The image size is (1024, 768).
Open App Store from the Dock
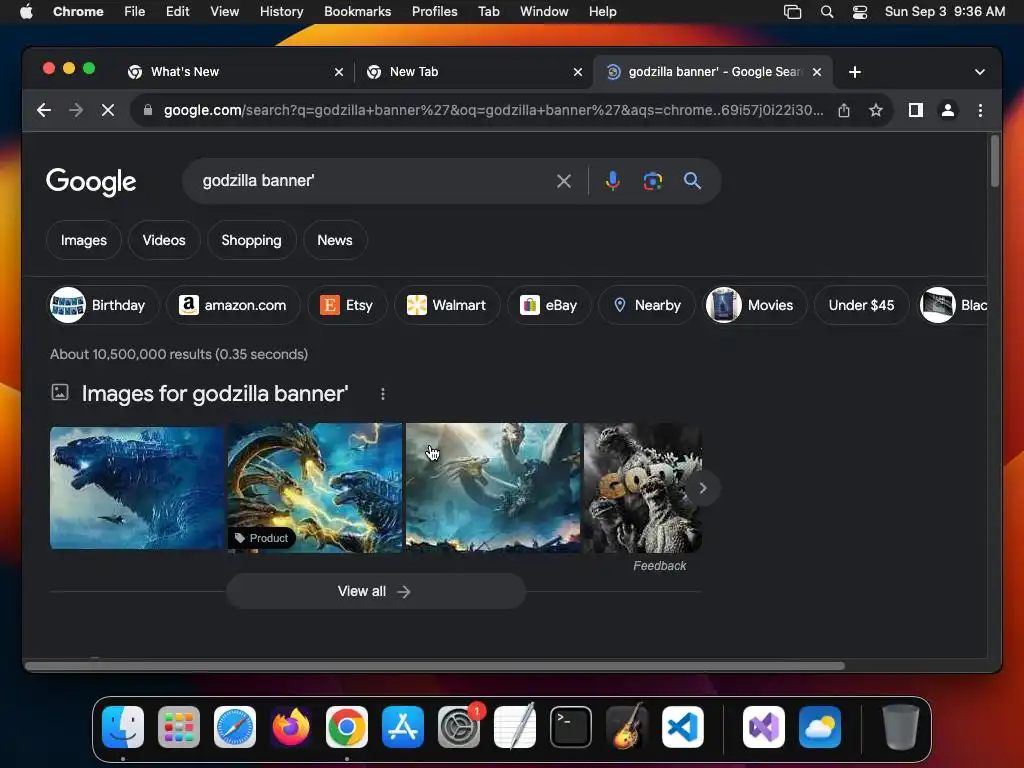pos(403,727)
